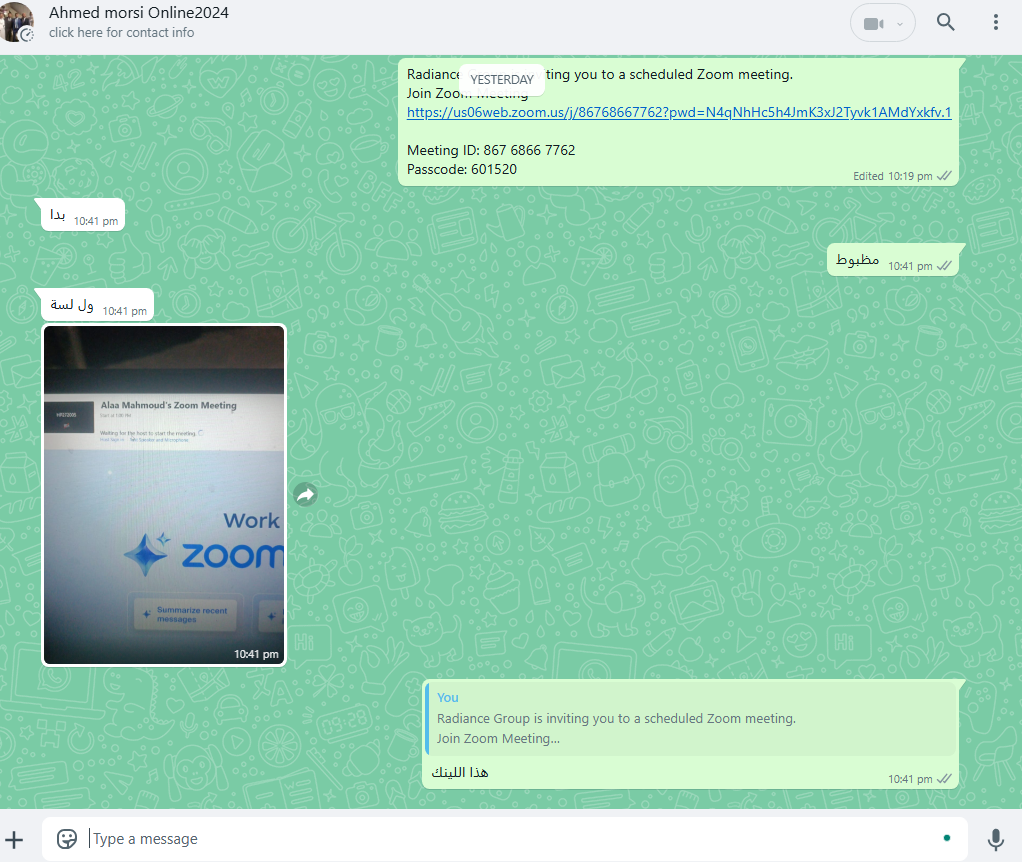The height and width of the screenshot is (862, 1022).
Task: Click the sent message text 'هذا اللينك'
Action: point(460,773)
